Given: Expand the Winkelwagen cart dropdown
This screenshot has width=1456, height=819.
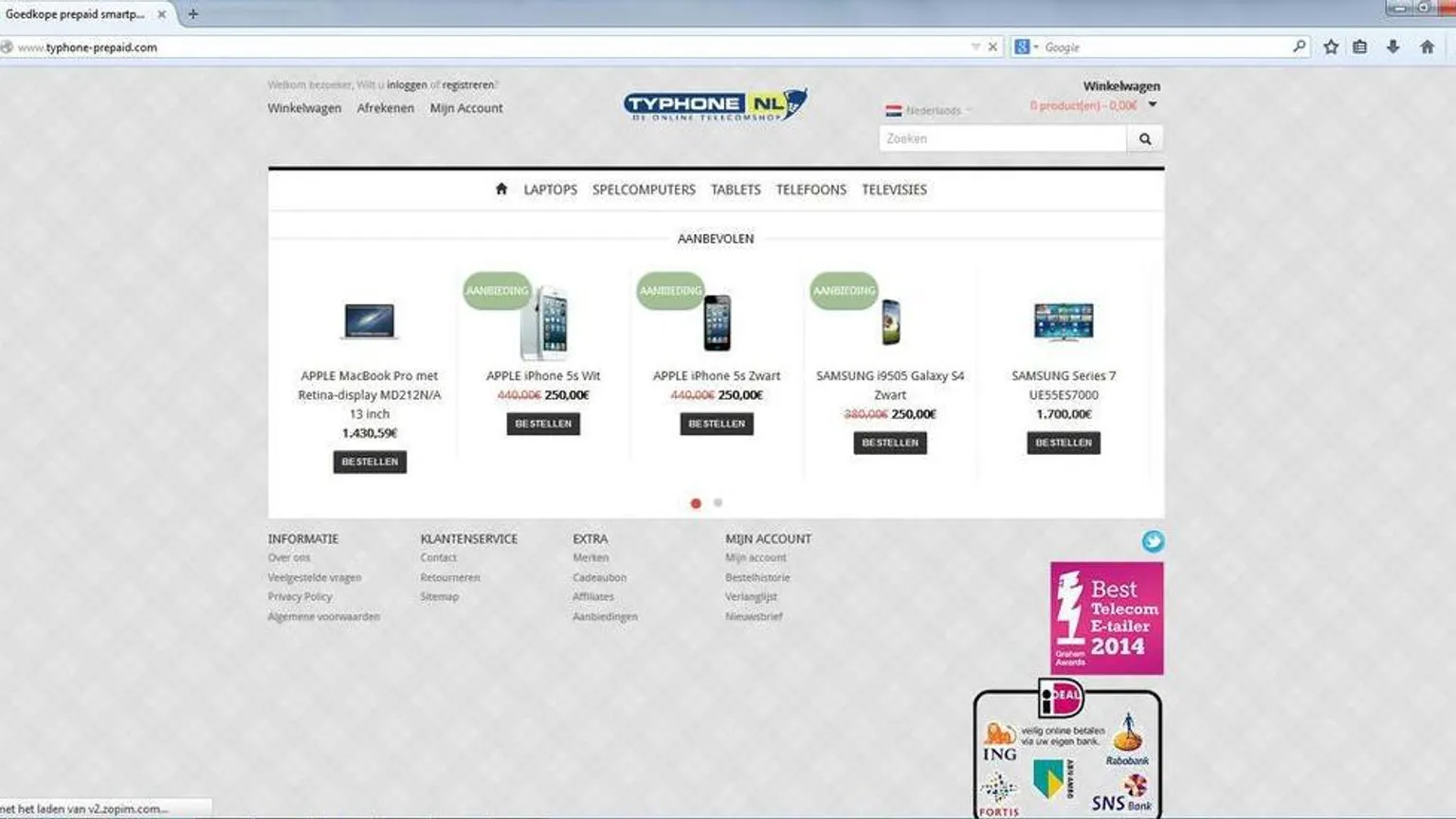Looking at the screenshot, I should 1153,105.
